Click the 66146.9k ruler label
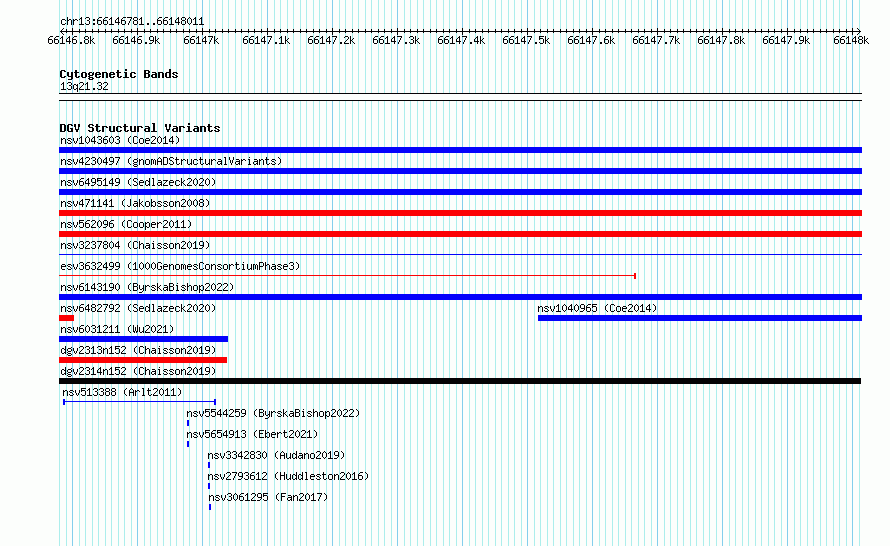 136,40
